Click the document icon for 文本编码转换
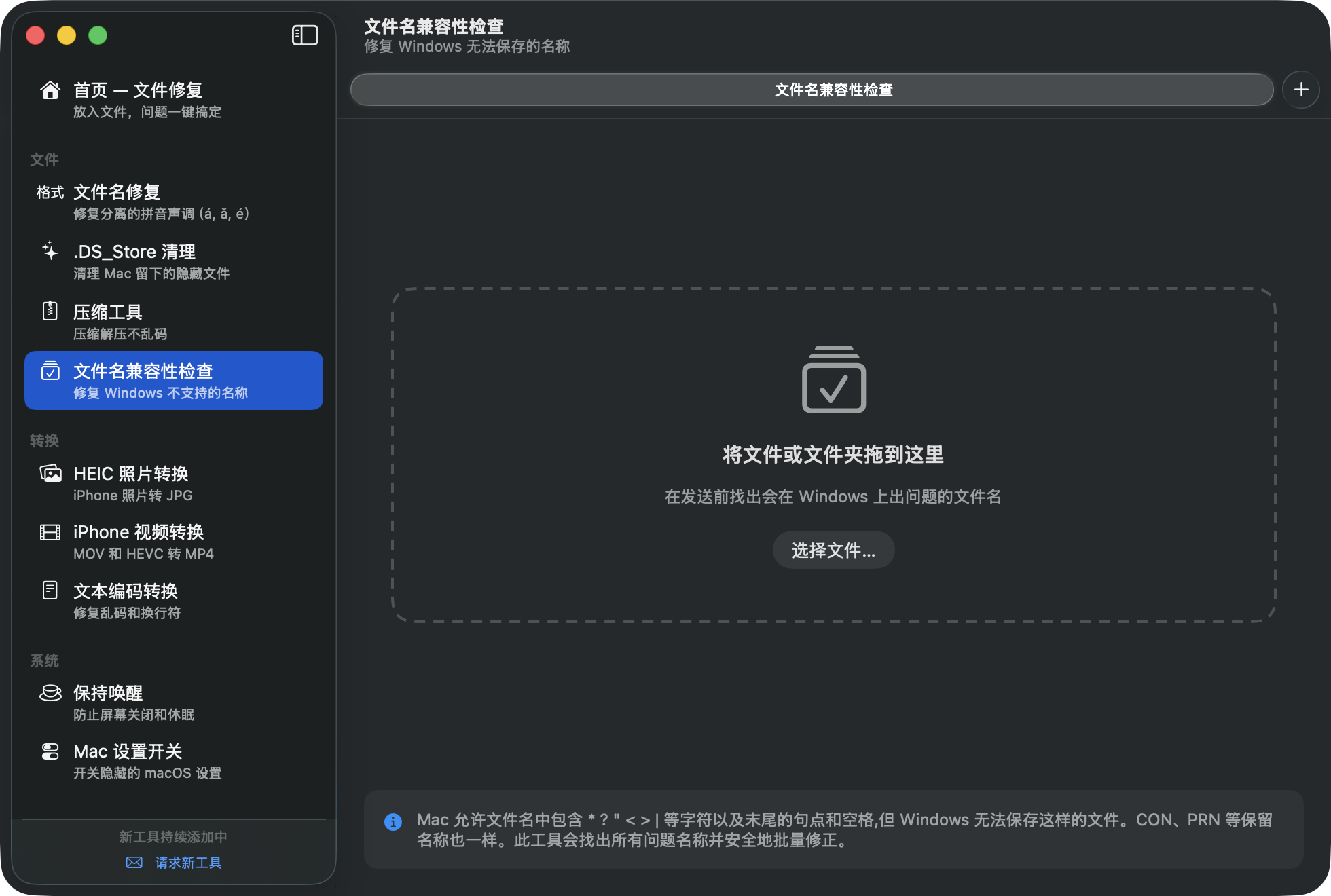This screenshot has width=1331, height=896. pos(50,591)
